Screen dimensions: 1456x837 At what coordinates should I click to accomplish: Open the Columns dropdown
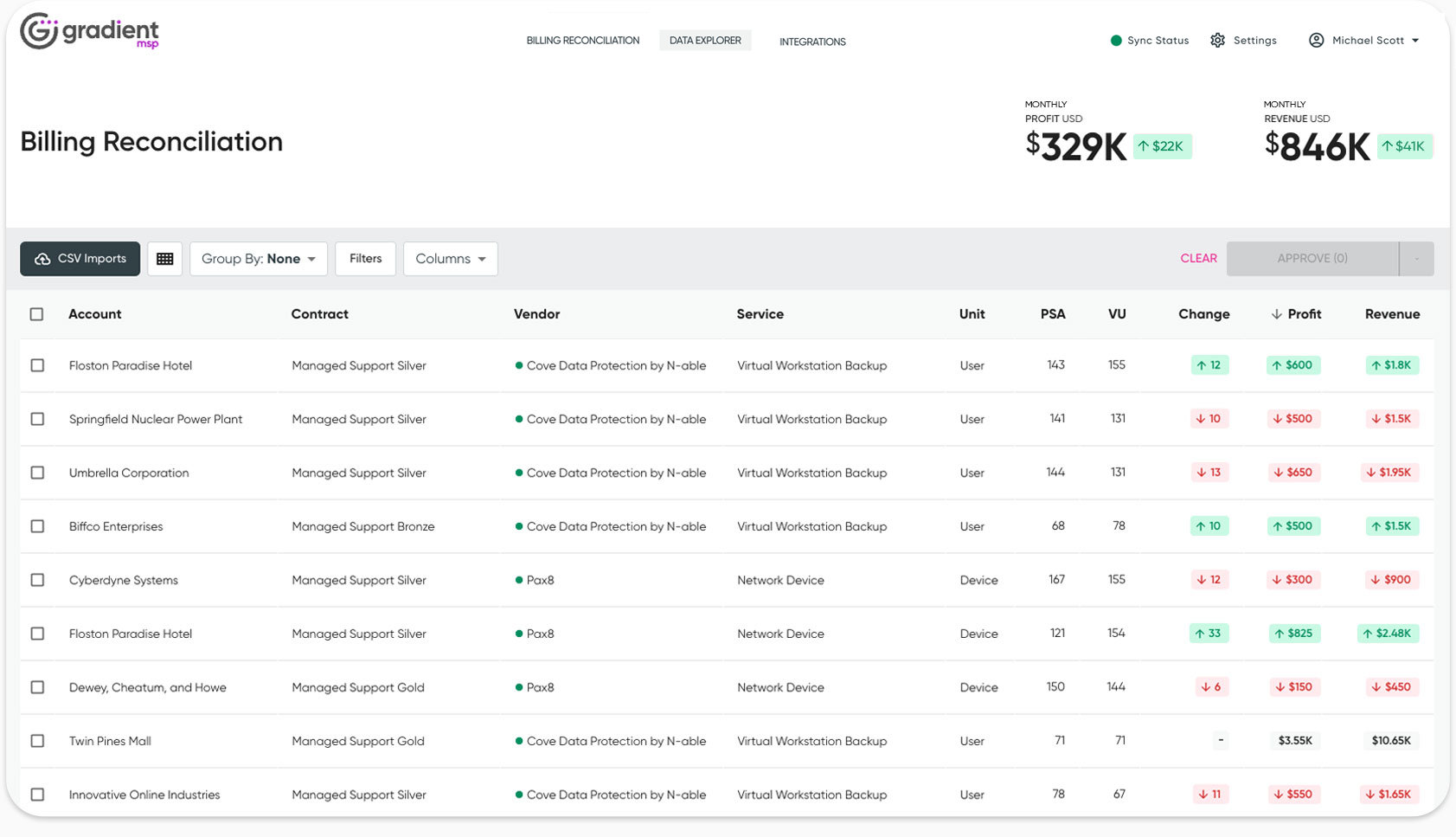coord(451,259)
